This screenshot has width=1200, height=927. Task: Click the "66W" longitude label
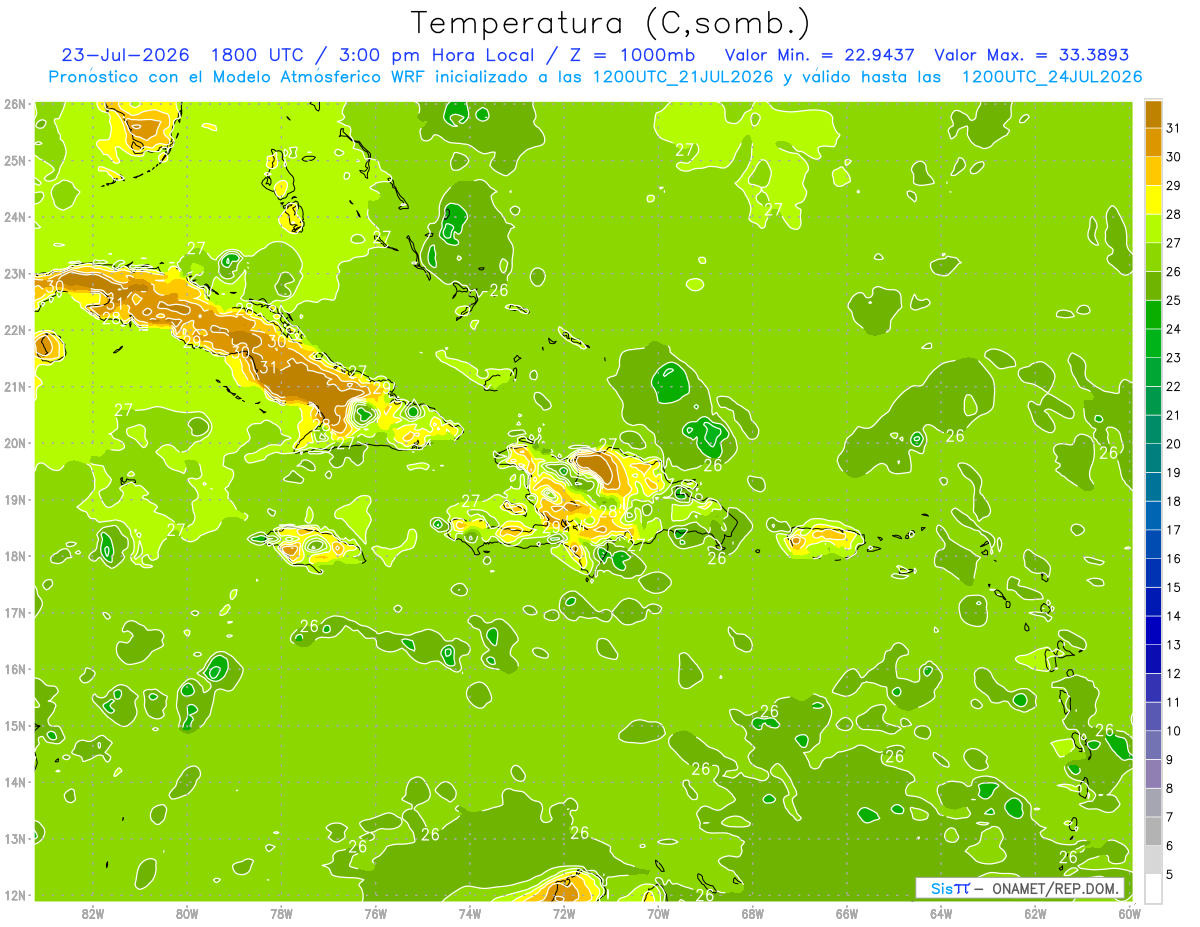tap(847, 913)
